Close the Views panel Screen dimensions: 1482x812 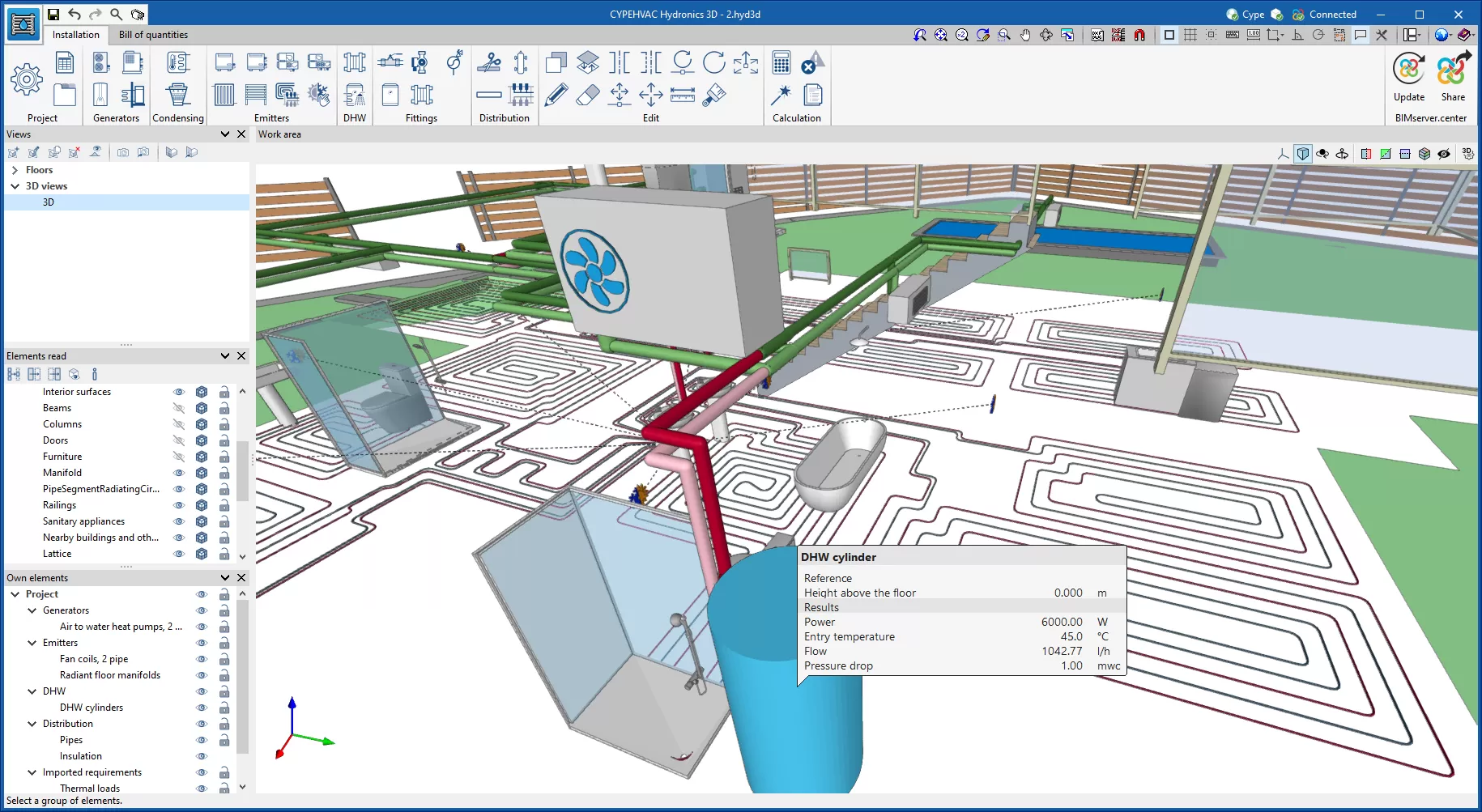pos(241,134)
